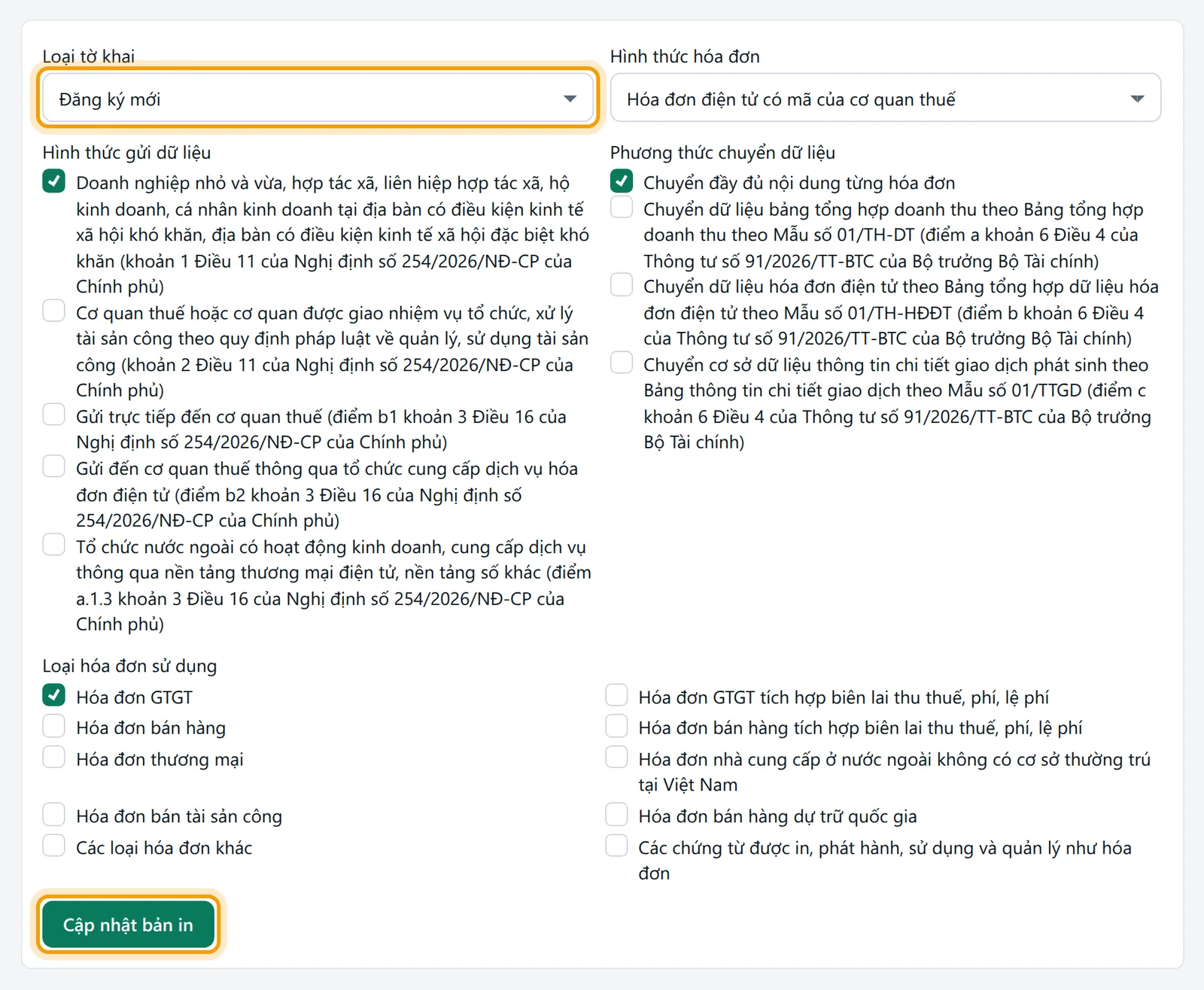Click the 'Phương thức chuyển dữ liệu' heading

pos(722,153)
